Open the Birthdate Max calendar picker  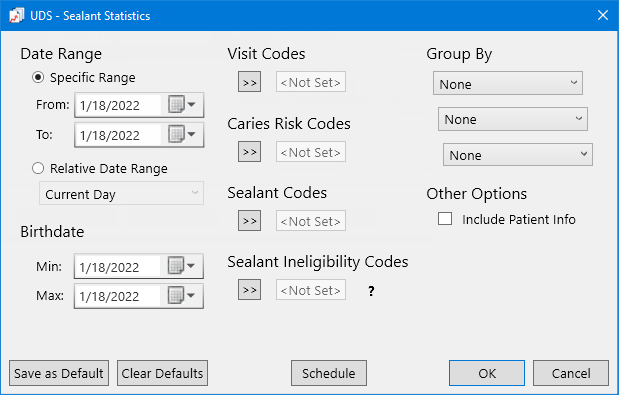pyautogui.click(x=182, y=296)
